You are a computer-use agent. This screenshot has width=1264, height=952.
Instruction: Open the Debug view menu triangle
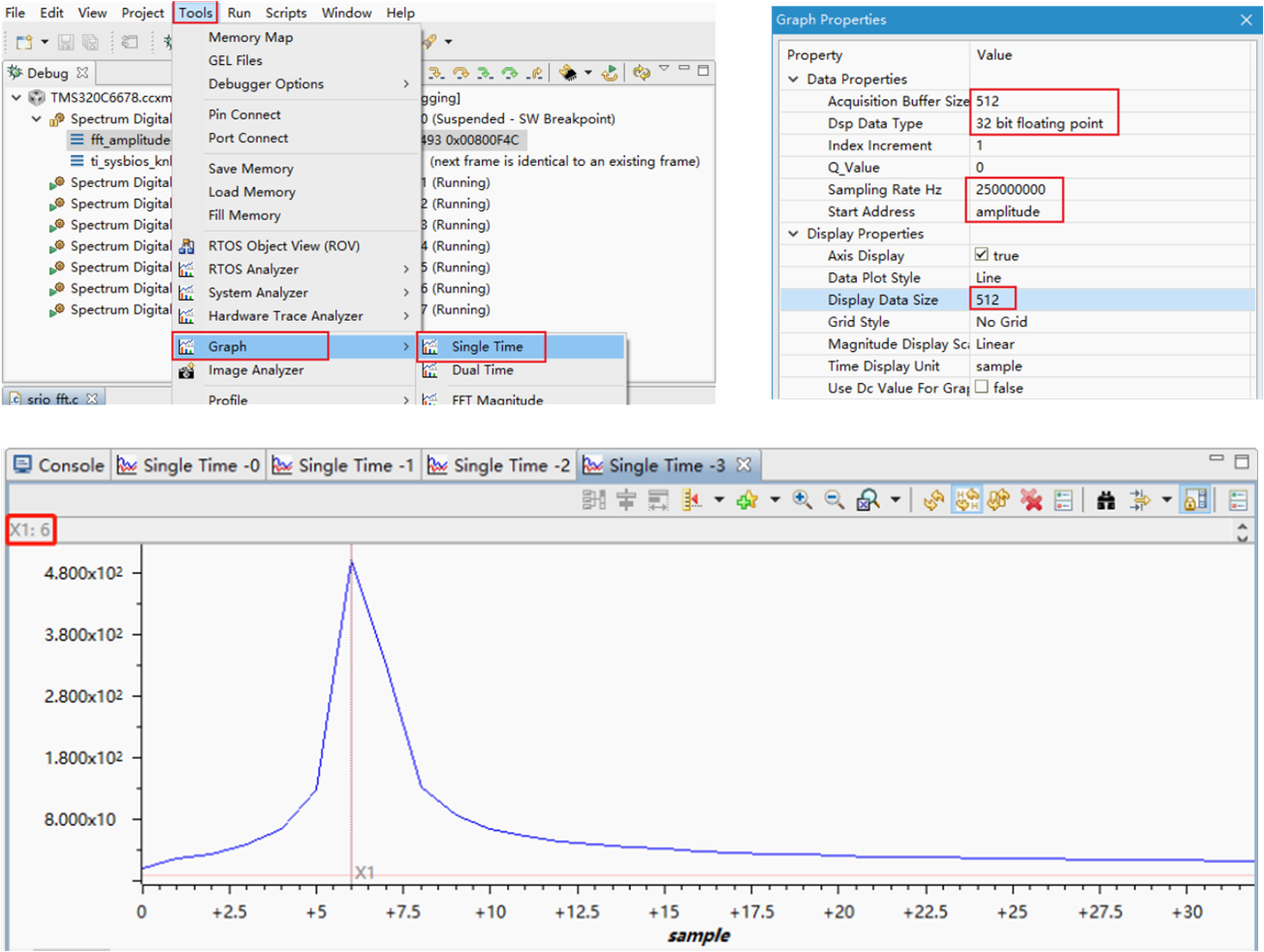pos(664,69)
